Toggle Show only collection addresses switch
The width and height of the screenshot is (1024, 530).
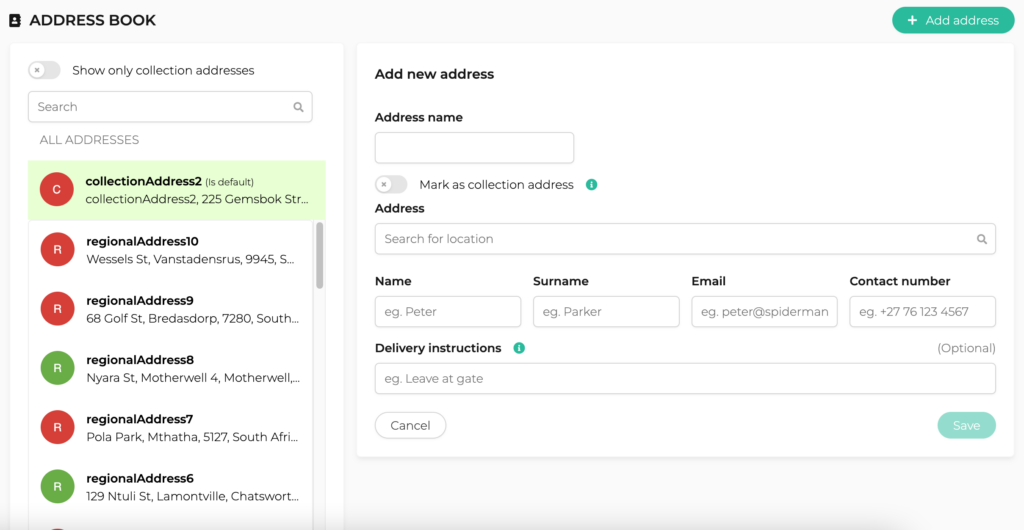(44, 70)
